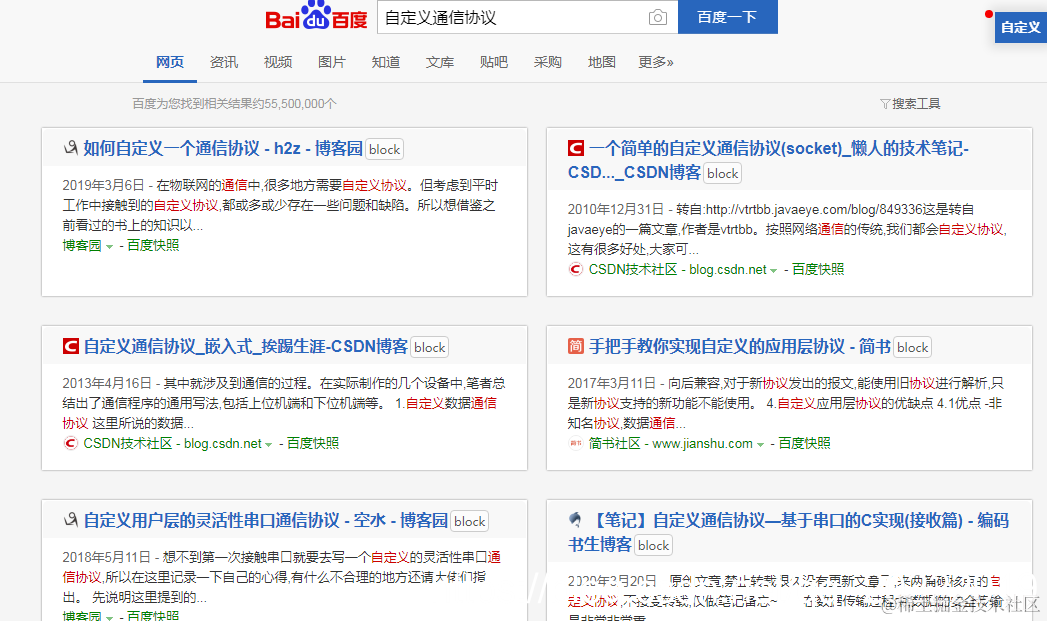The width and height of the screenshot is (1047, 621).
Task: Expand the www.jianshu.com source dropdown arrow
Action: tap(760, 444)
